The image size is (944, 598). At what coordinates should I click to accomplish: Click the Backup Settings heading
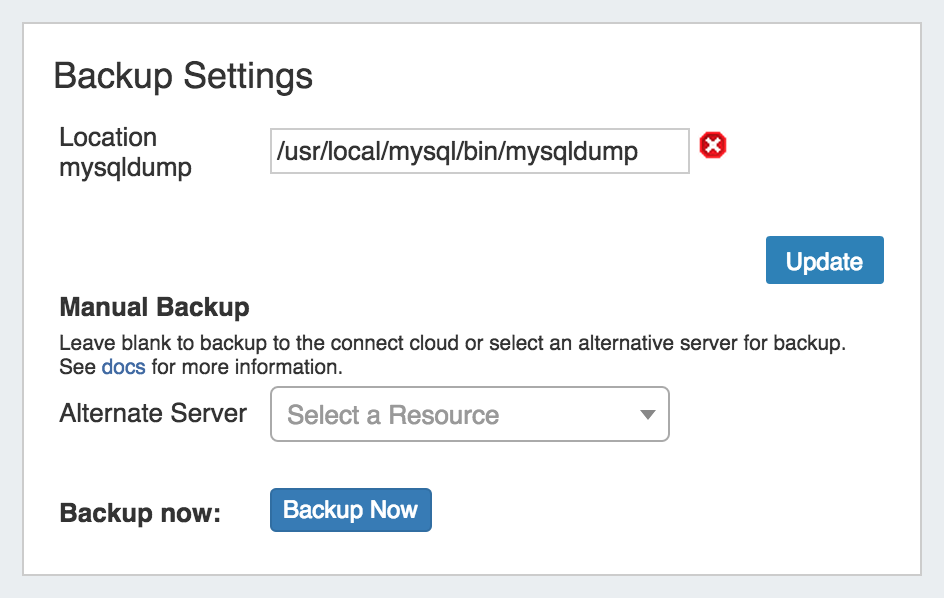click(x=183, y=76)
